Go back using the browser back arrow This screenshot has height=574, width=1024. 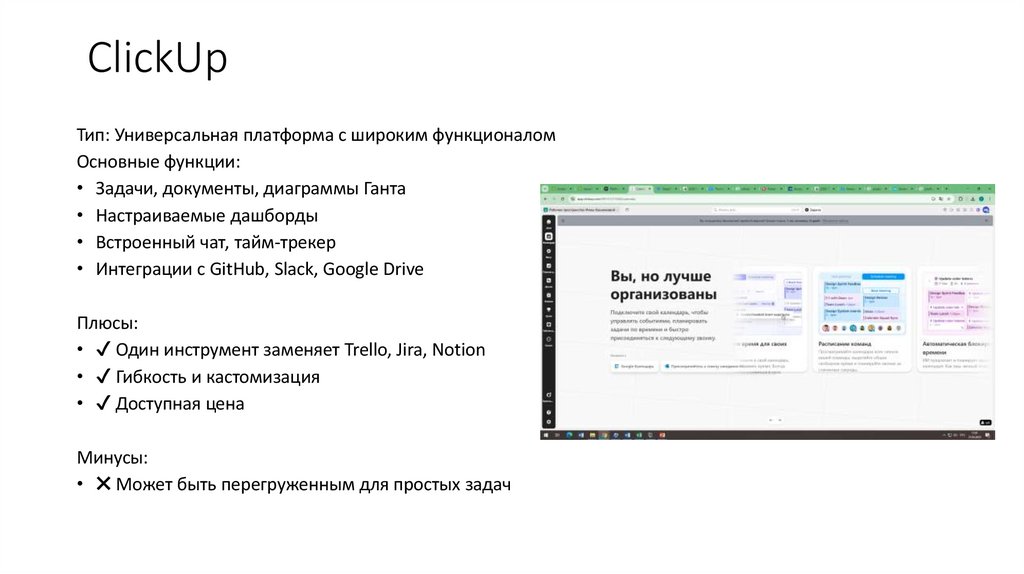[546, 199]
